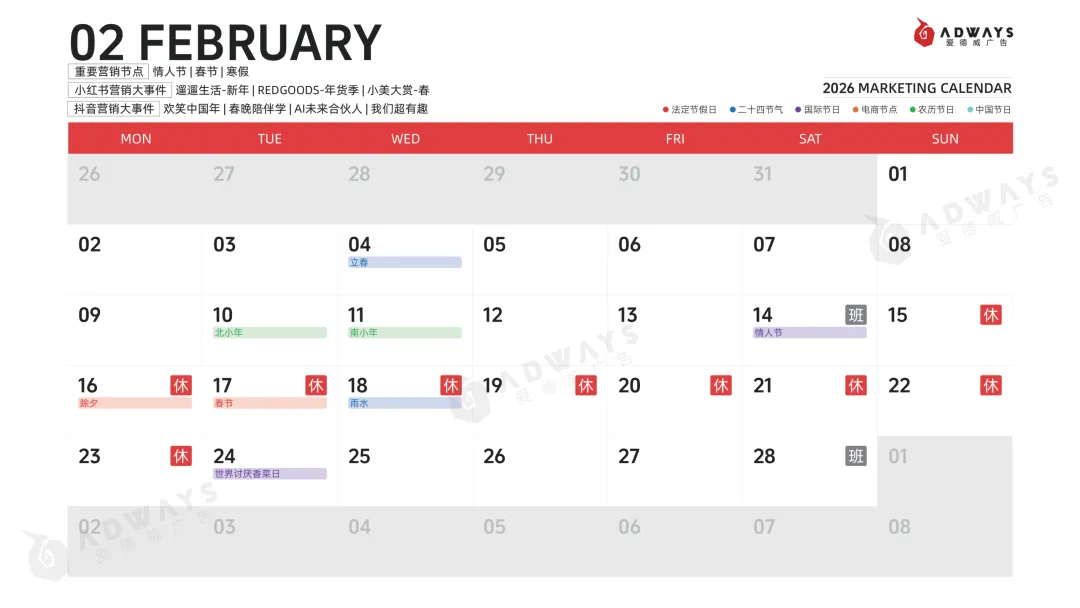Click the red 法定节假日 legend dot
The height and width of the screenshot is (608, 1080).
[x=665, y=110]
